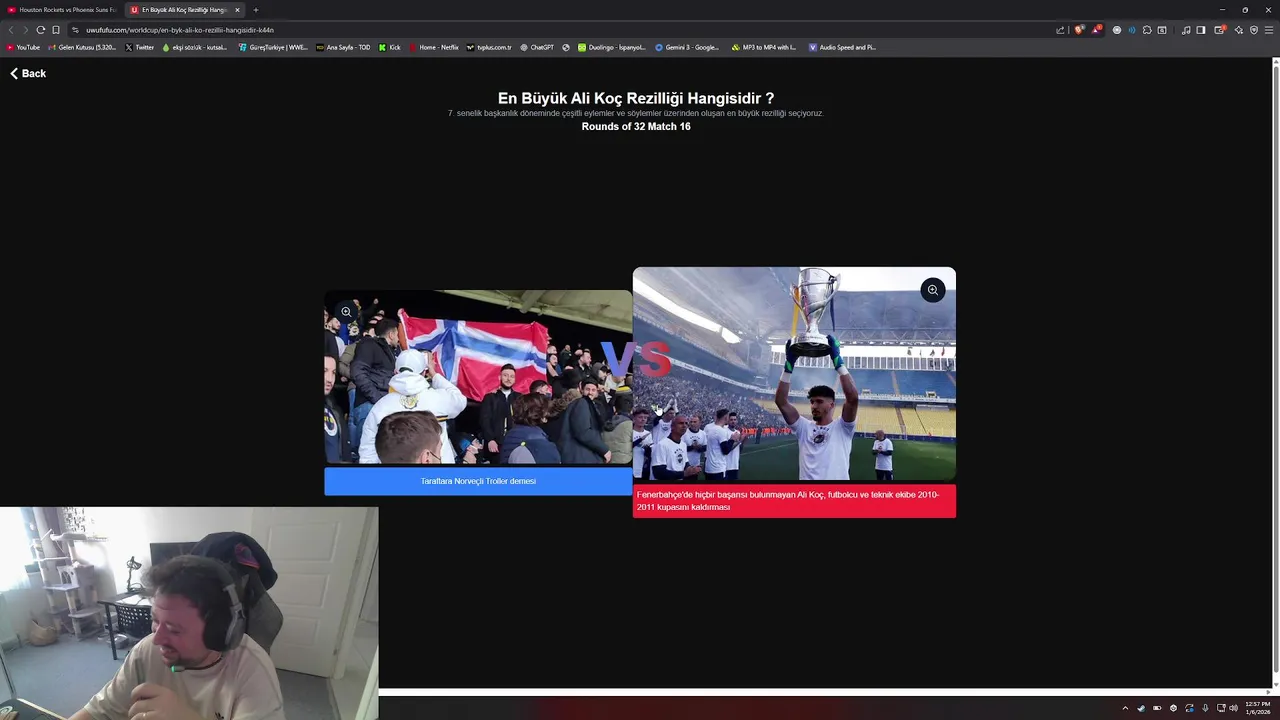Bookmark this page icon
The image size is (1280, 720).
[56, 30]
